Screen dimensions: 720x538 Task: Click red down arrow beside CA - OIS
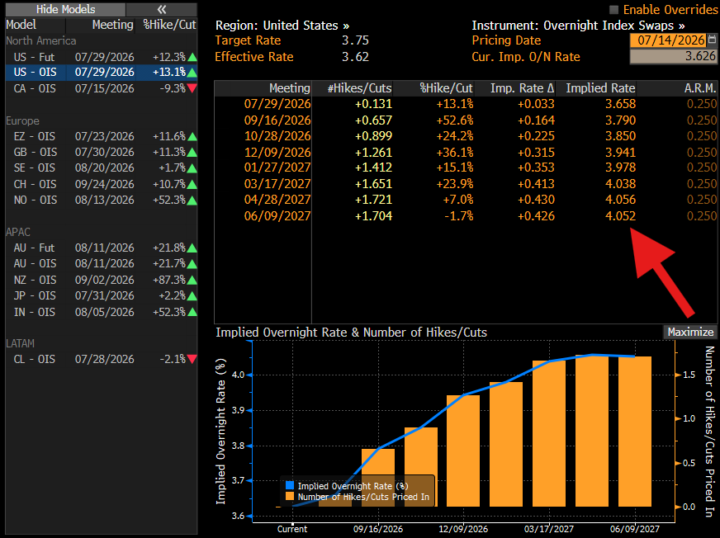pos(192,88)
